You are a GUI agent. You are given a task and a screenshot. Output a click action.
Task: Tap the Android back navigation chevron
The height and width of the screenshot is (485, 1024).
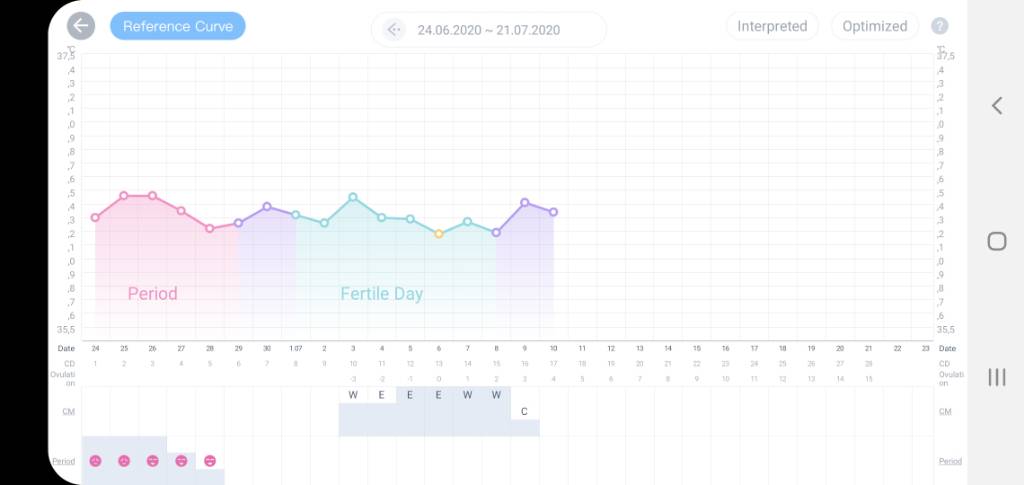996,106
